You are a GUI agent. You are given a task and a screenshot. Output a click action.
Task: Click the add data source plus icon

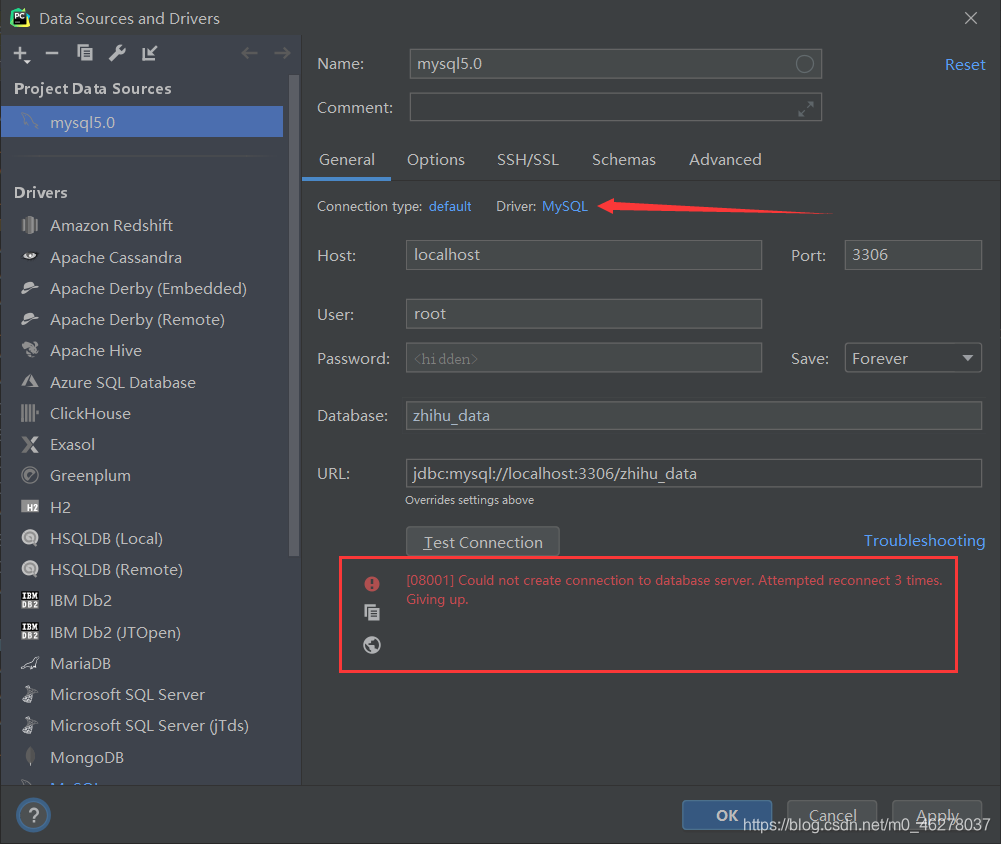[21, 54]
